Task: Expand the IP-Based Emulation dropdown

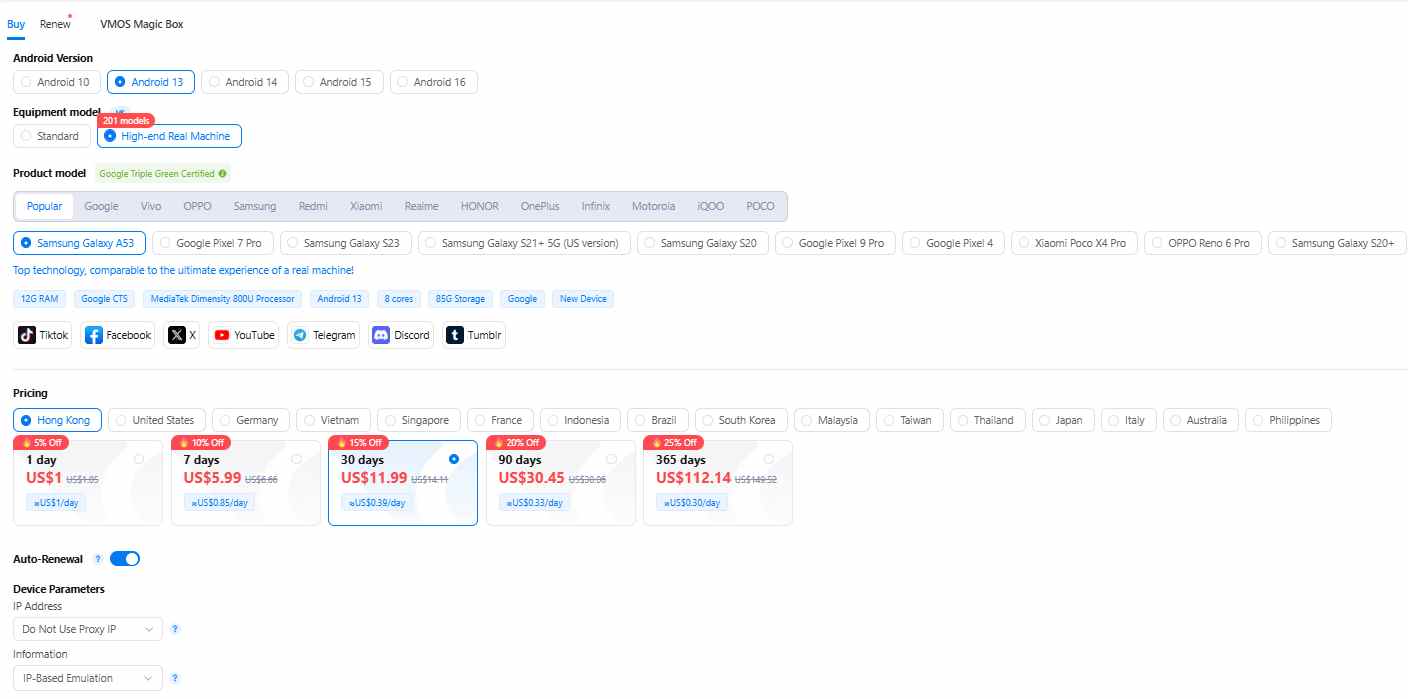Action: tap(87, 677)
